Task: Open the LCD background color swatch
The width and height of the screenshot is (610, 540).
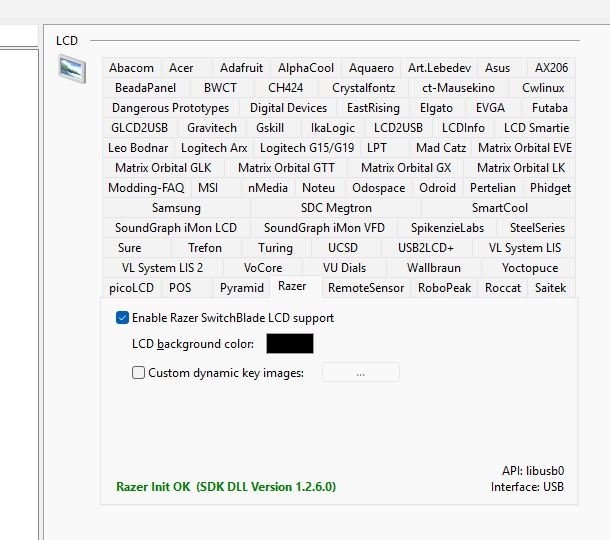Action: [x=290, y=344]
